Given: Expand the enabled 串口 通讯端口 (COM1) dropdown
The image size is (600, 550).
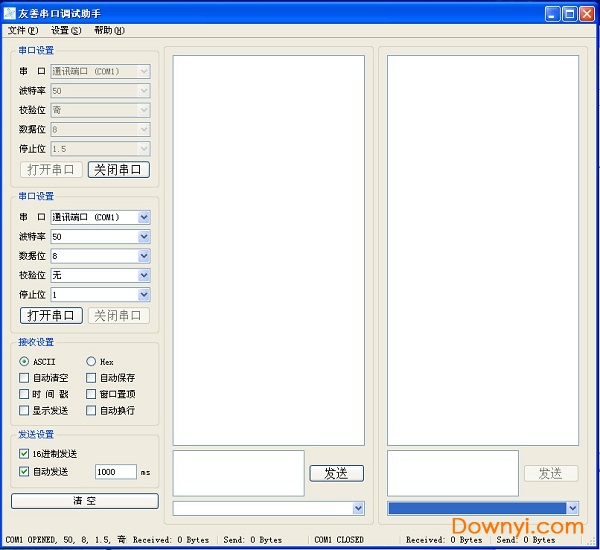Looking at the screenshot, I should [144, 217].
